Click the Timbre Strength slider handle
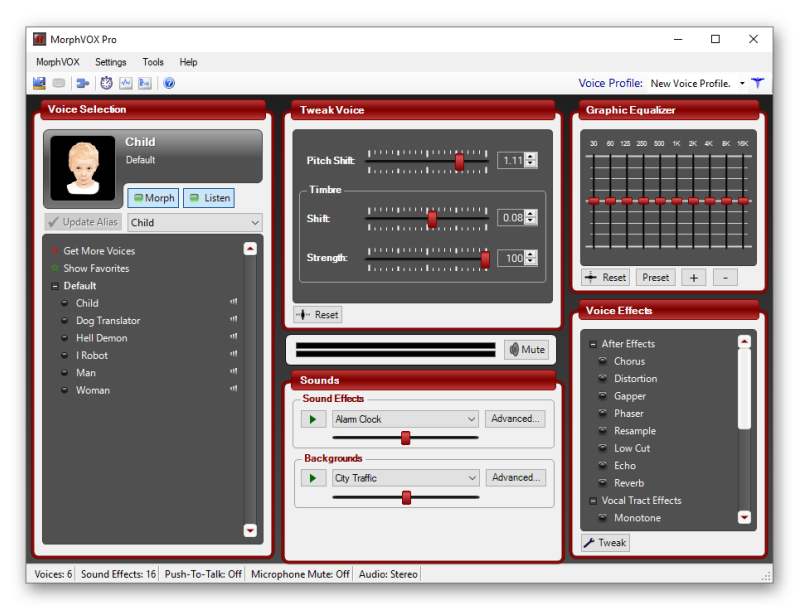Screen dimensions: 800x610 pyautogui.click(x=485, y=259)
